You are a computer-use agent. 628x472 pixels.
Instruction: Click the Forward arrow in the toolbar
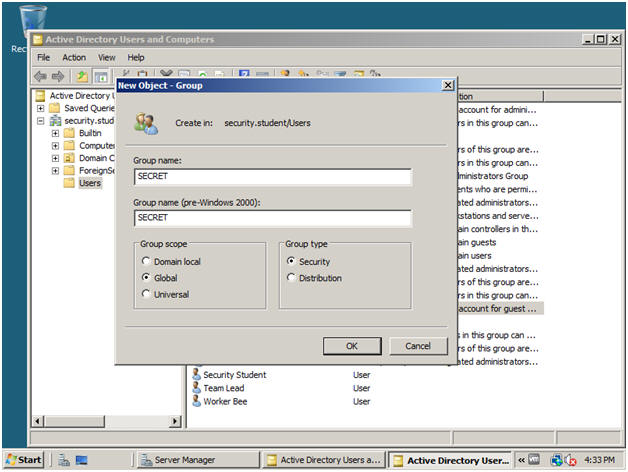coord(58,76)
